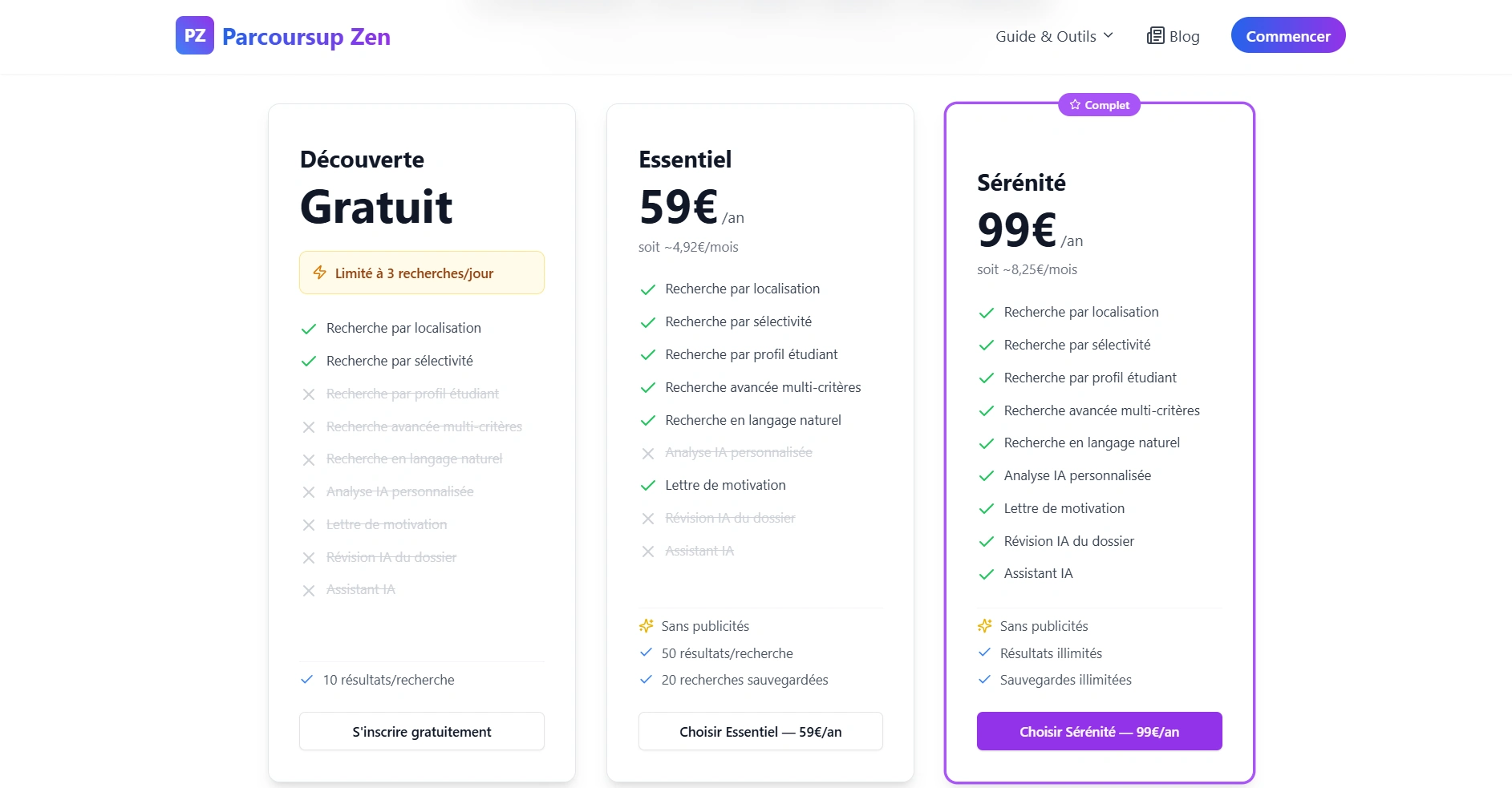Image resolution: width=1512 pixels, height=788 pixels.
Task: Click blue checkmark beside 10 résultats/recherche
Action: click(x=306, y=680)
